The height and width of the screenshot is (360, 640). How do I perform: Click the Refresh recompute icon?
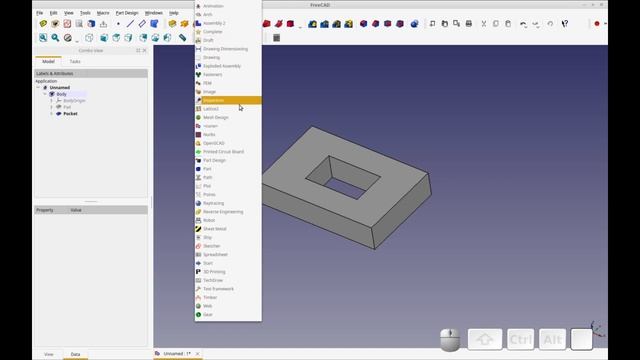coord(550,24)
